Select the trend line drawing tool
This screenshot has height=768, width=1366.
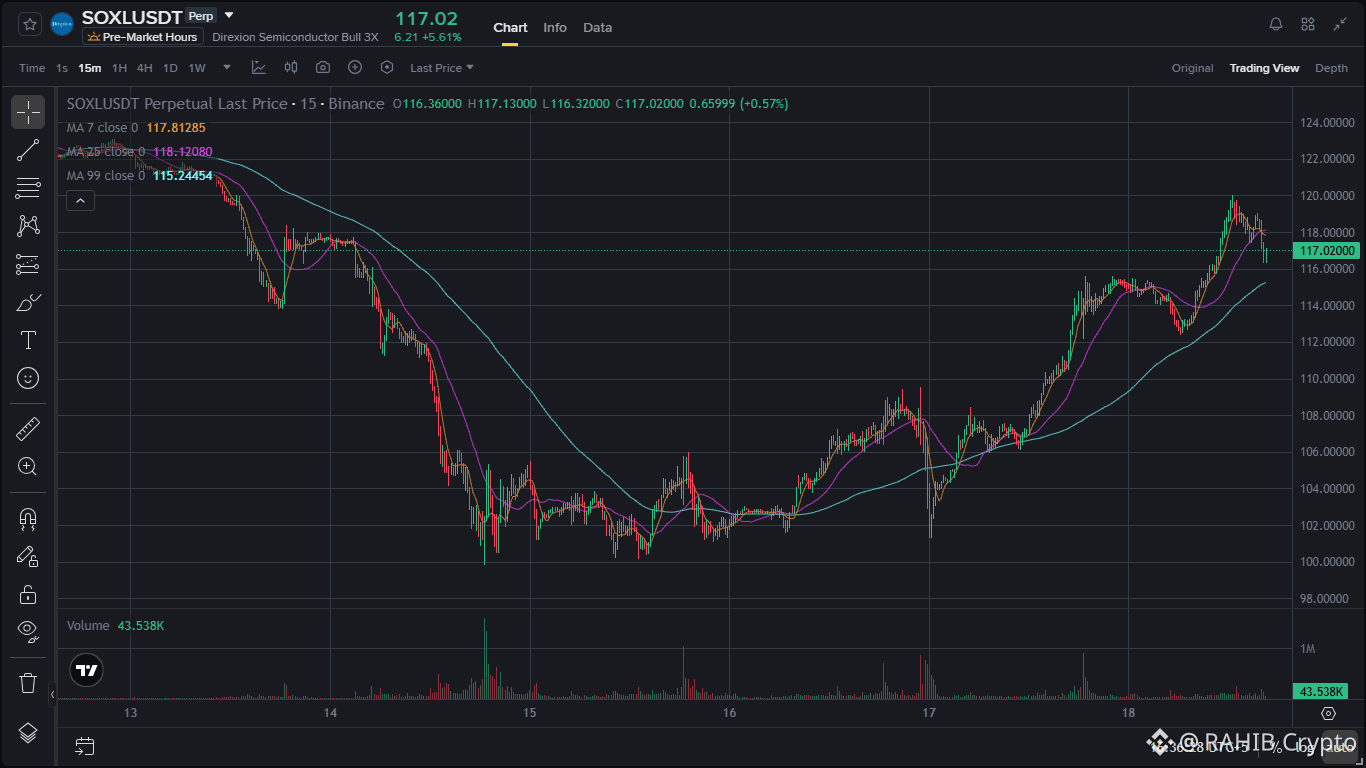pos(28,150)
